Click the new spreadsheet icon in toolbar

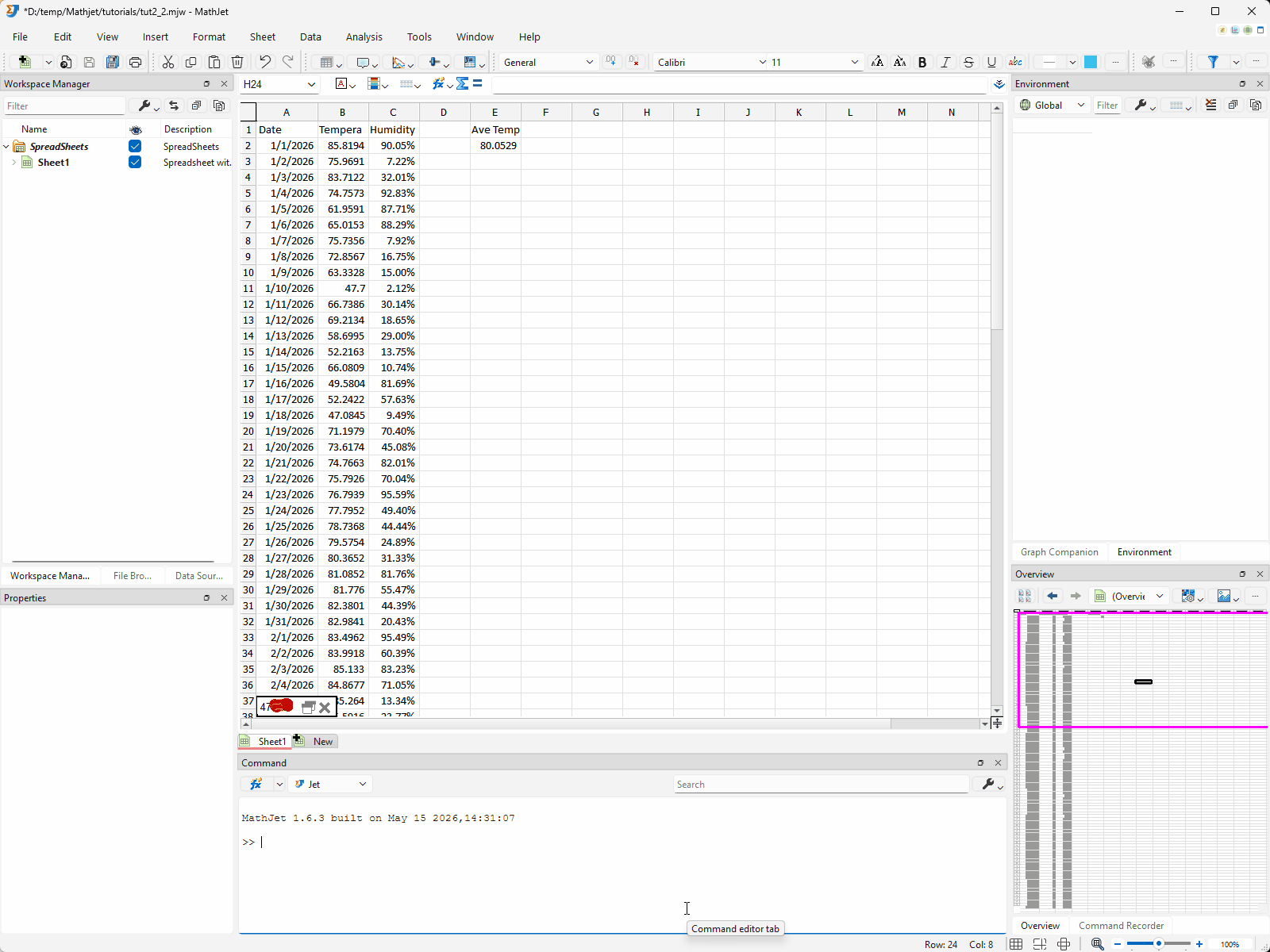point(25,62)
